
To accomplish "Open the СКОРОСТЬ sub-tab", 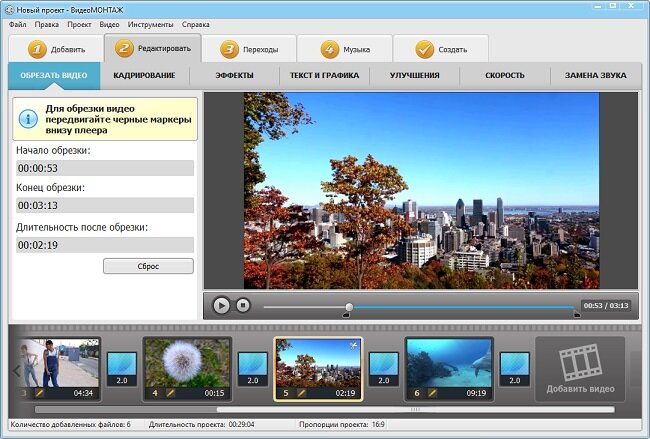I will tap(505, 75).
